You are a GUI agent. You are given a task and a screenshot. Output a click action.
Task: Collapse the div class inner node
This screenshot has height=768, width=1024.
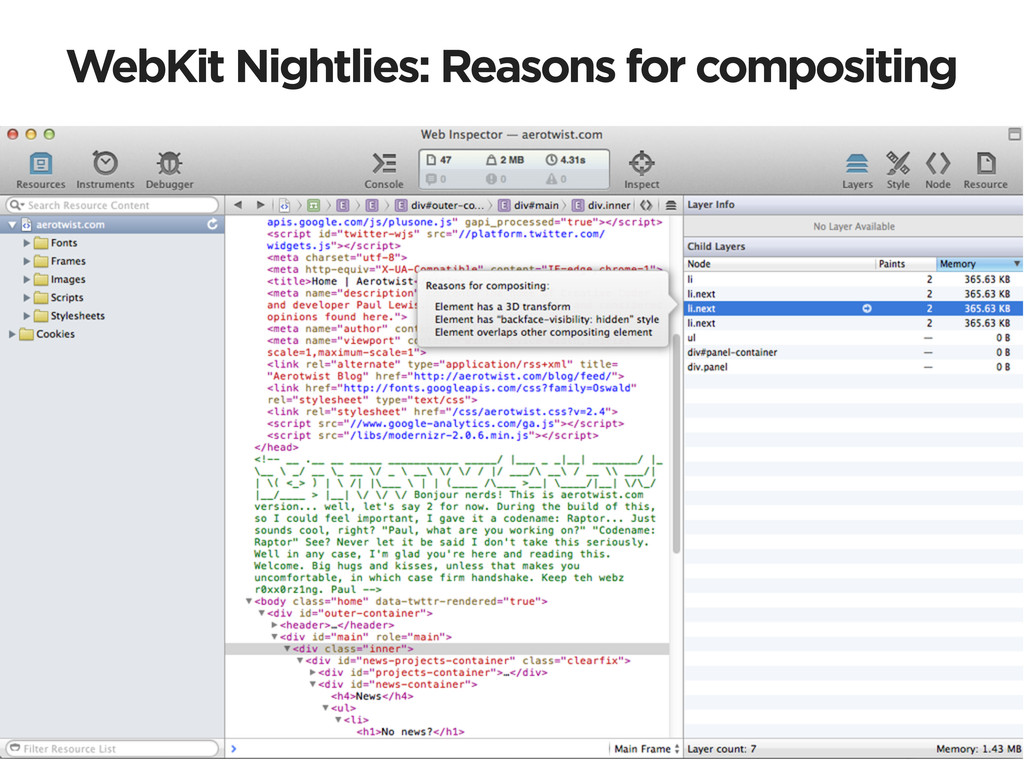[x=286, y=649]
